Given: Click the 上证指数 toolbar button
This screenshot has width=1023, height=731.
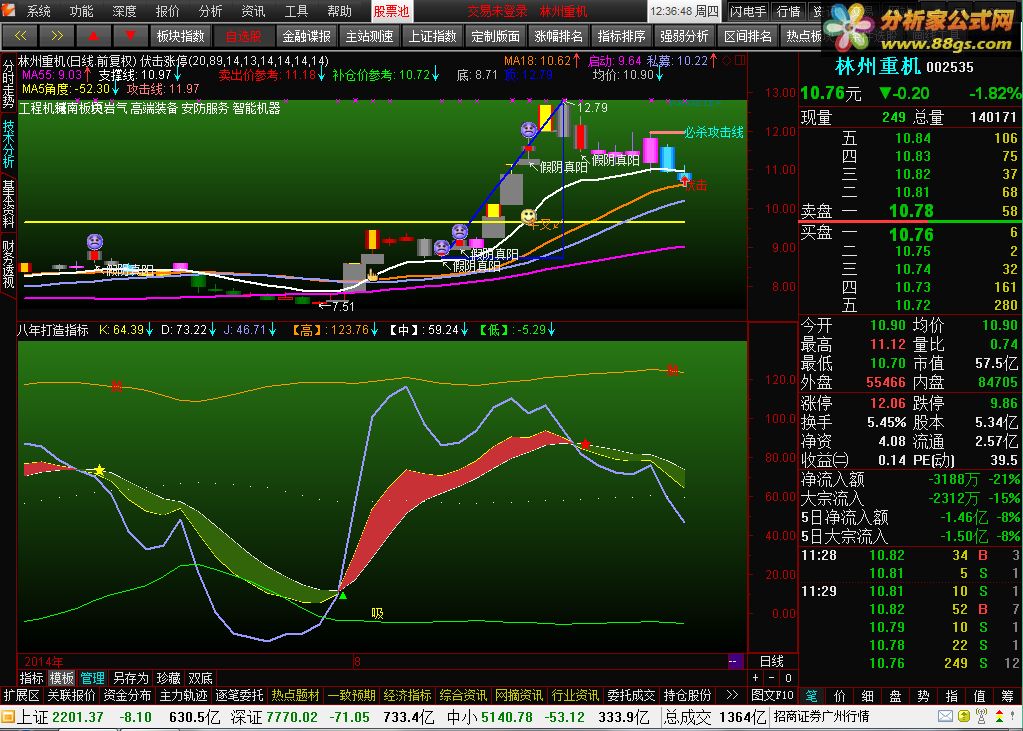Looking at the screenshot, I should coord(433,36).
